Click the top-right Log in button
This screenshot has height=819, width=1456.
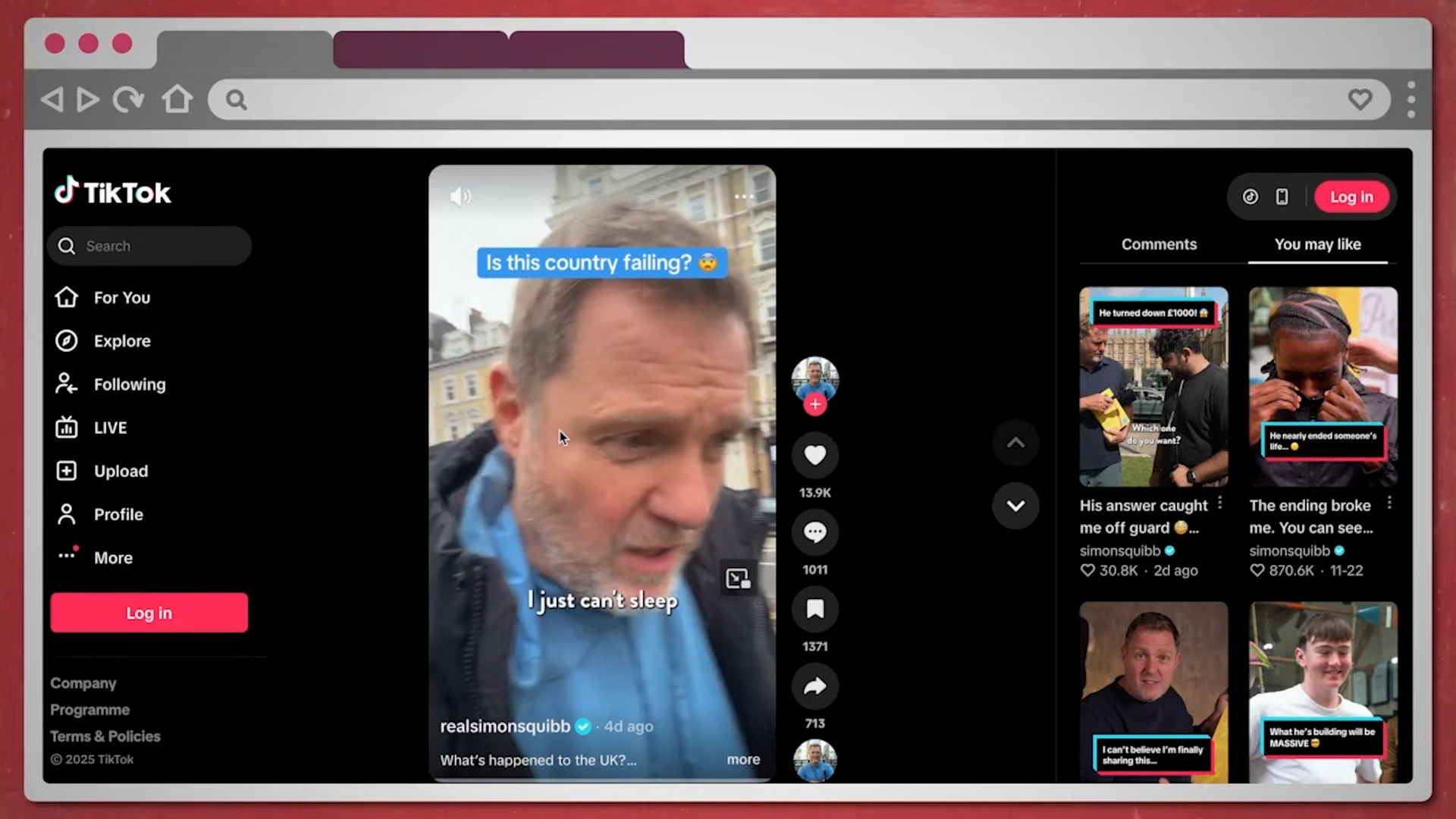pos(1351,197)
